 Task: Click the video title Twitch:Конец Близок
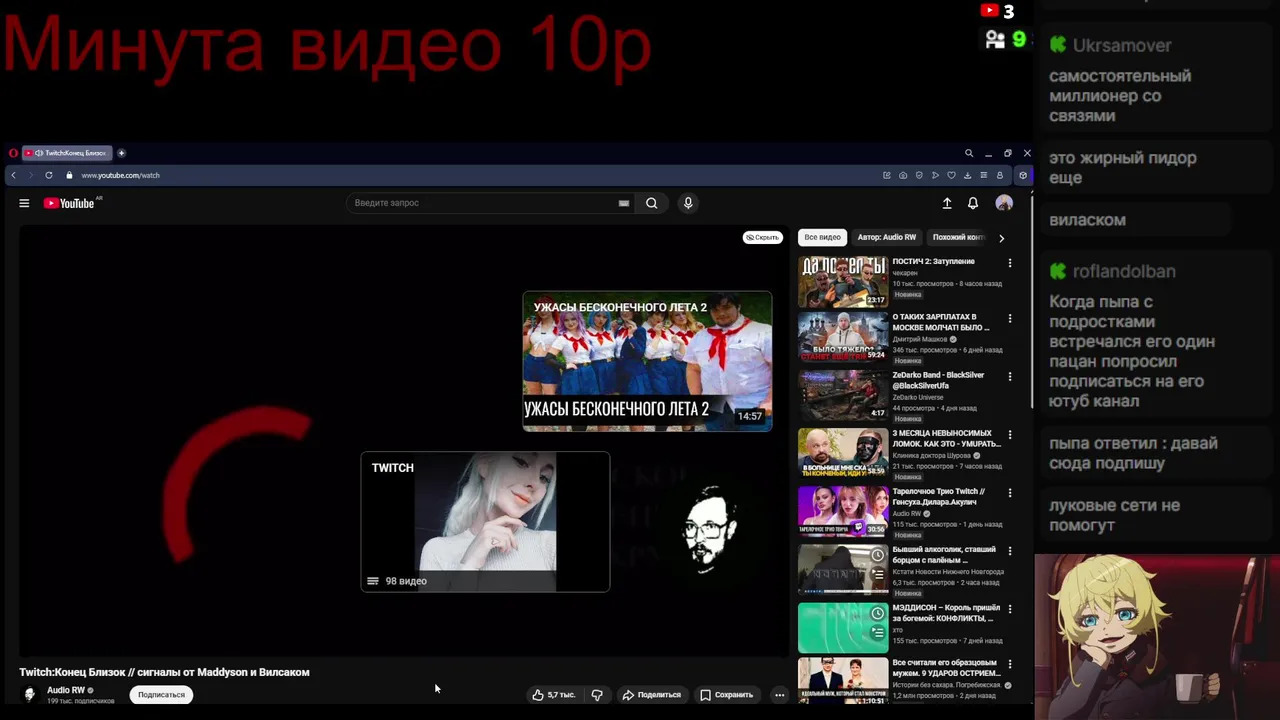(164, 672)
